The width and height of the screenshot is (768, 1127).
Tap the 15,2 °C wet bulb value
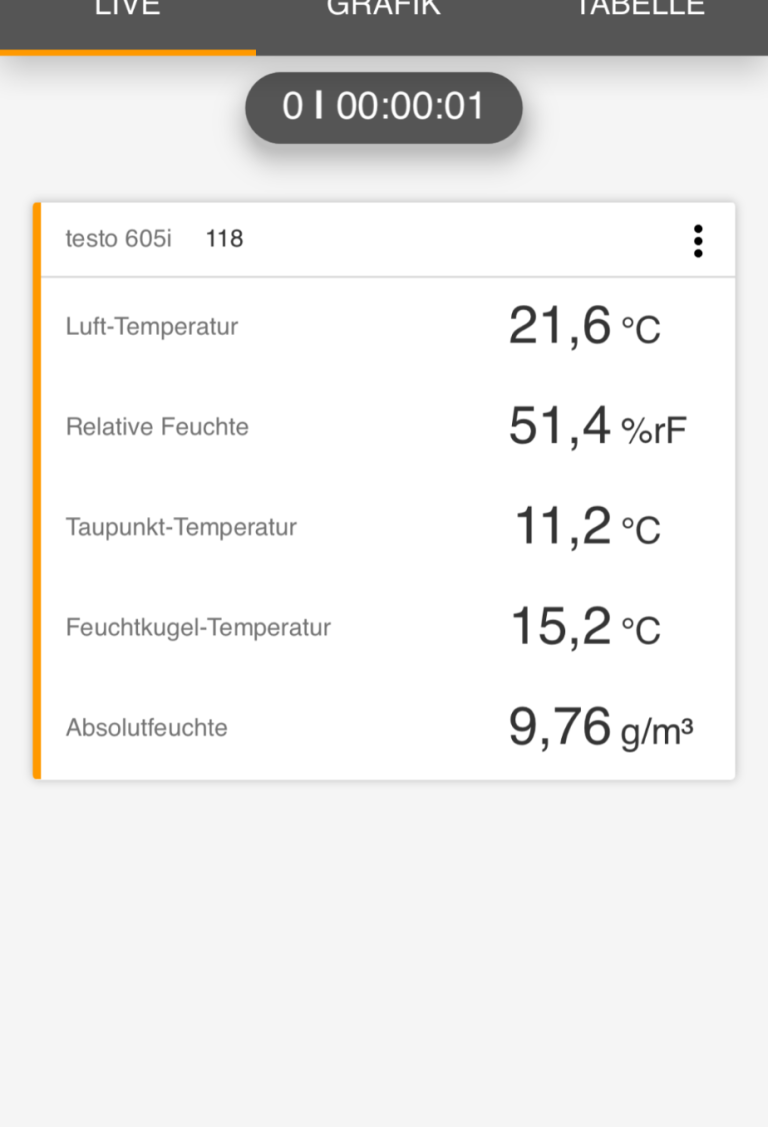585,627
